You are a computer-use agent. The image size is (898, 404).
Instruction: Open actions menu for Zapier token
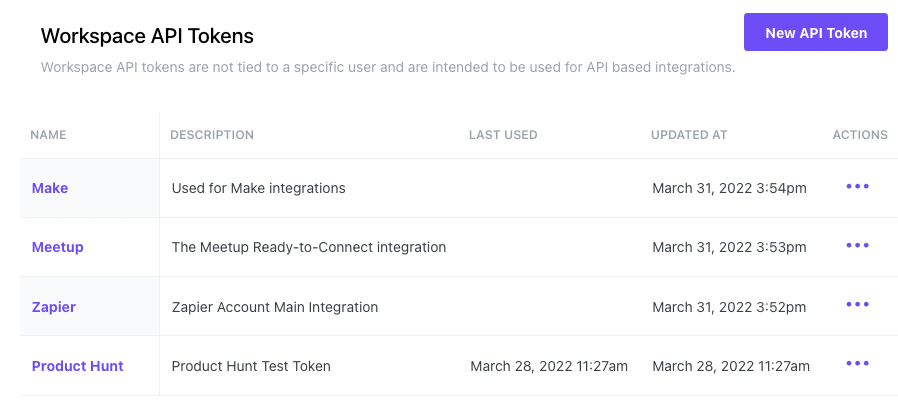(x=857, y=305)
